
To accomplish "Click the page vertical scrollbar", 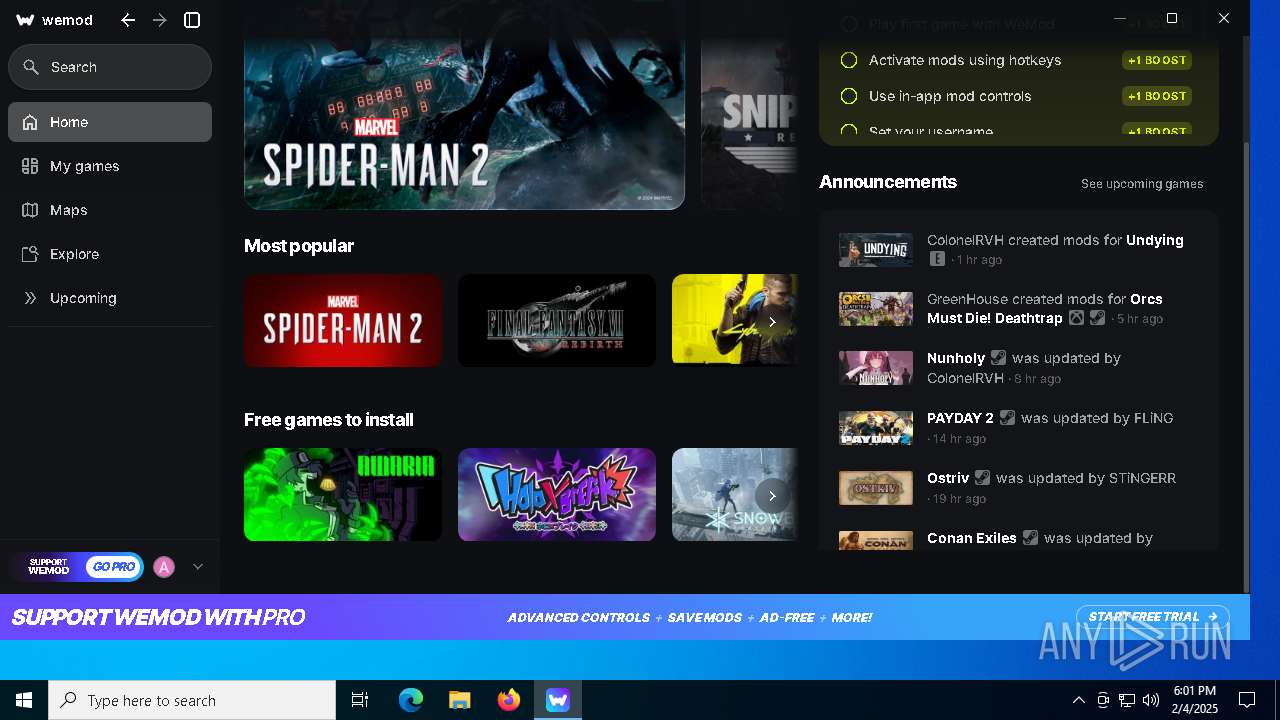I will click(x=1245, y=366).
